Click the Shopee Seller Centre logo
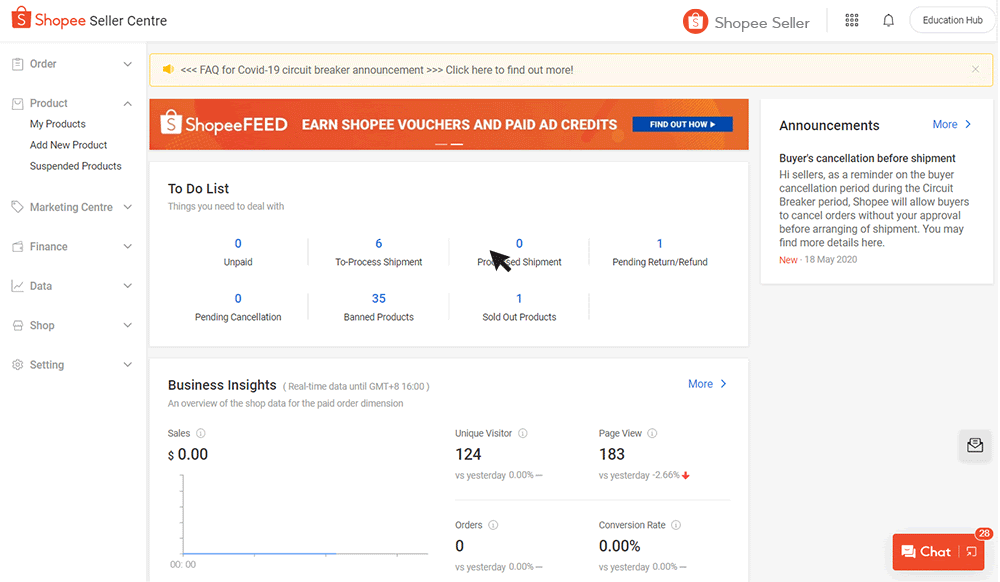The image size is (1000, 582). coord(89,20)
